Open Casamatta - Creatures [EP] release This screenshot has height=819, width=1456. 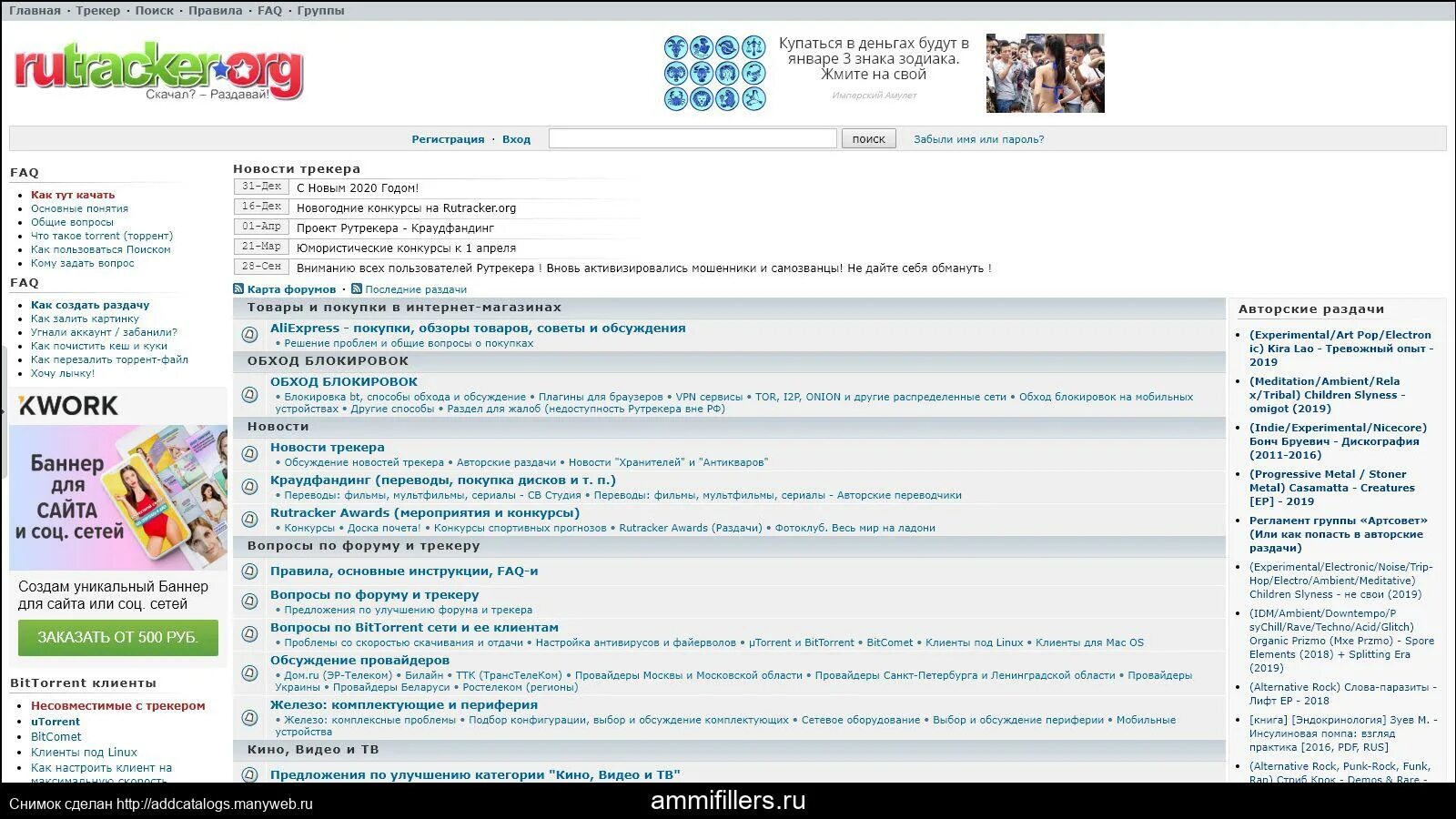click(x=1332, y=488)
